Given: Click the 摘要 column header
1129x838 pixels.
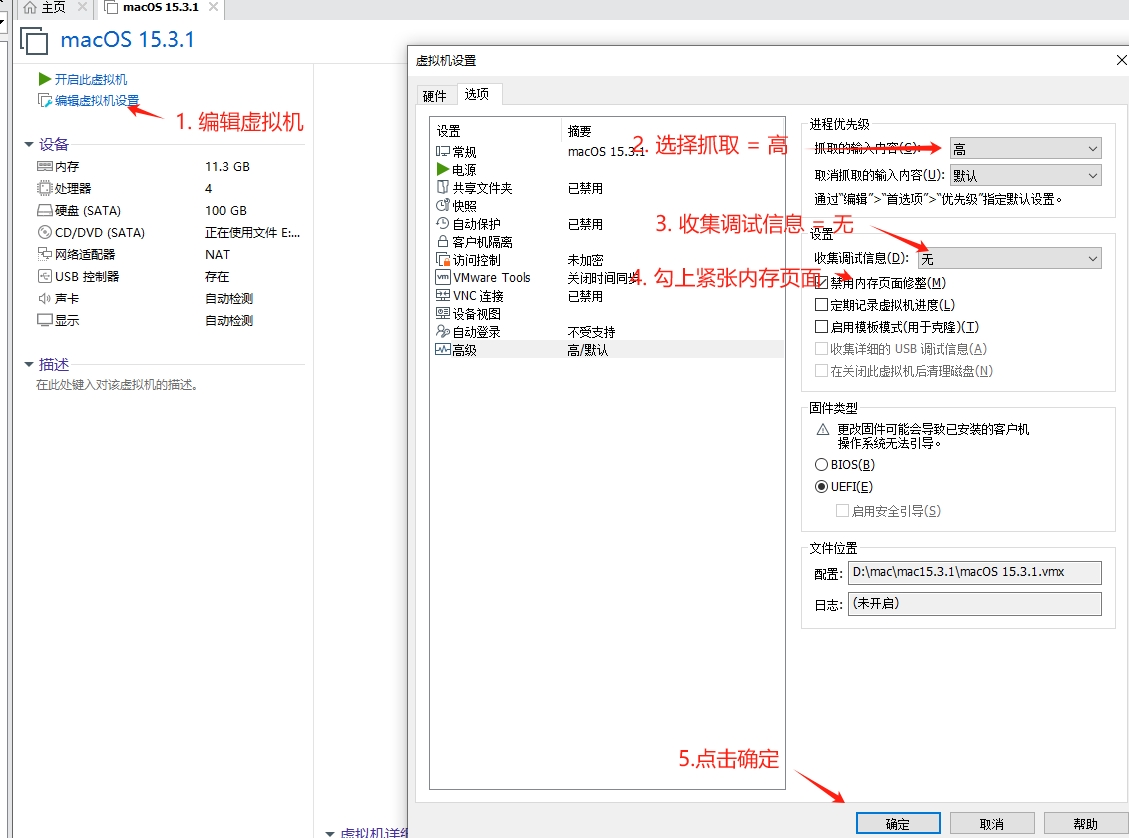Looking at the screenshot, I should click(x=580, y=131).
